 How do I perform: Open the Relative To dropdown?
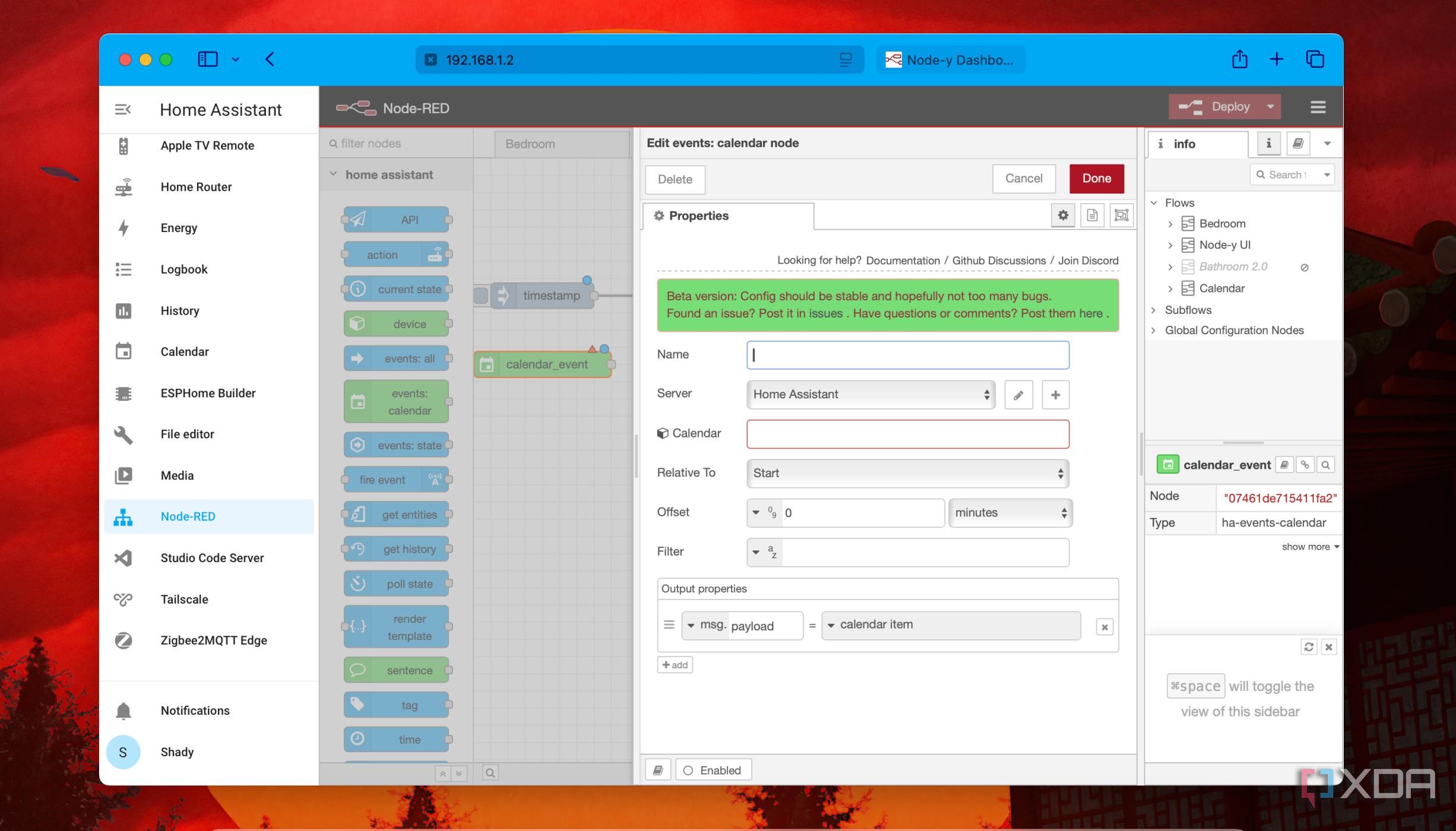(907, 473)
